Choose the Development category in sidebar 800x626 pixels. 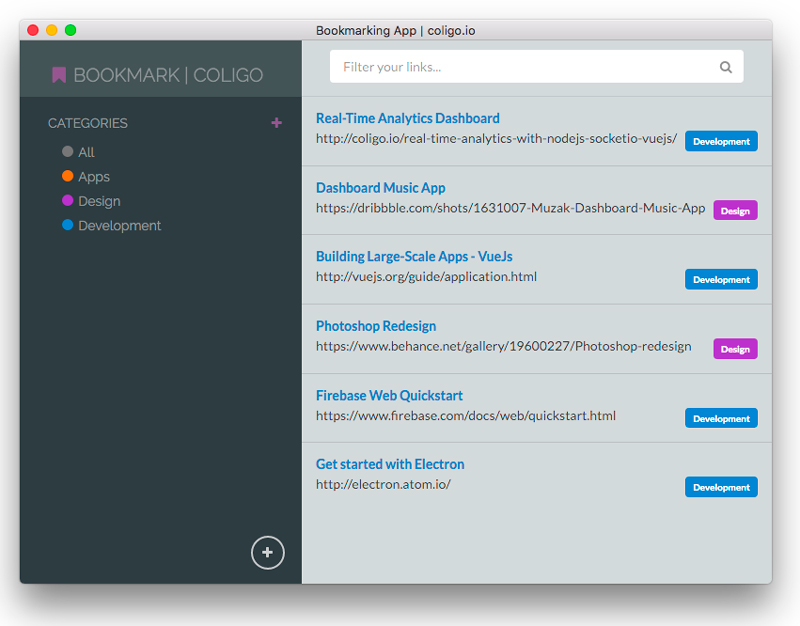pyautogui.click(x=119, y=226)
